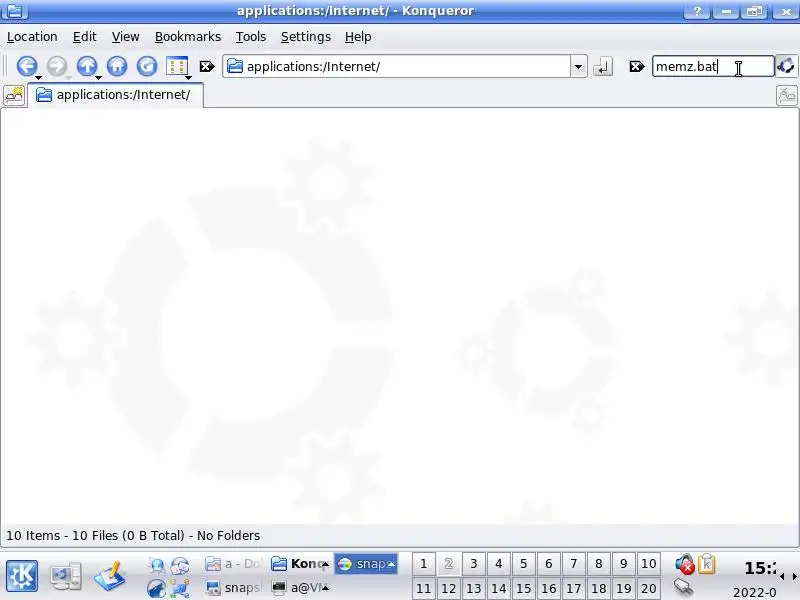This screenshot has width=800, height=600.
Task: Open Back button history dropdown arrow
Action: click(38, 78)
